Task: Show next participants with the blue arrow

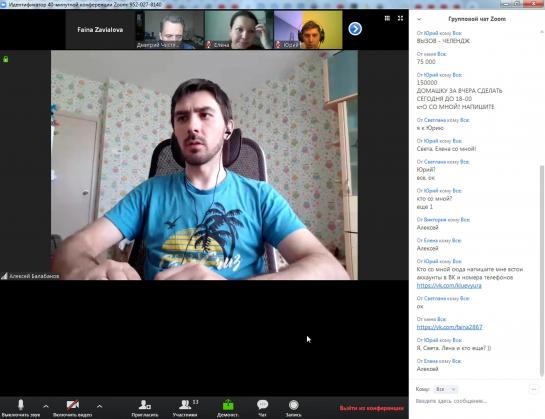Action: pos(355,29)
